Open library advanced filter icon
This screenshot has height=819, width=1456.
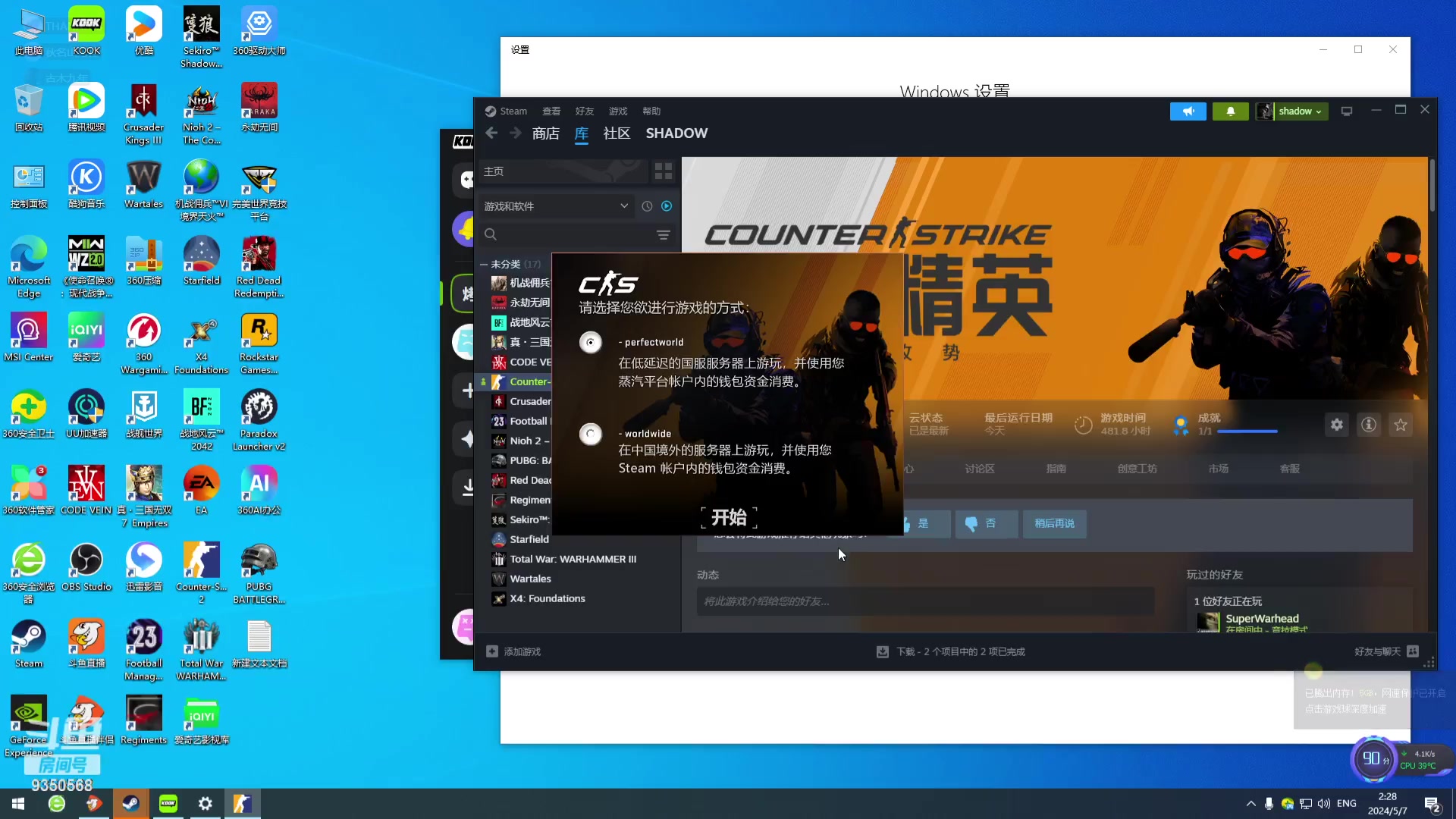point(664,235)
